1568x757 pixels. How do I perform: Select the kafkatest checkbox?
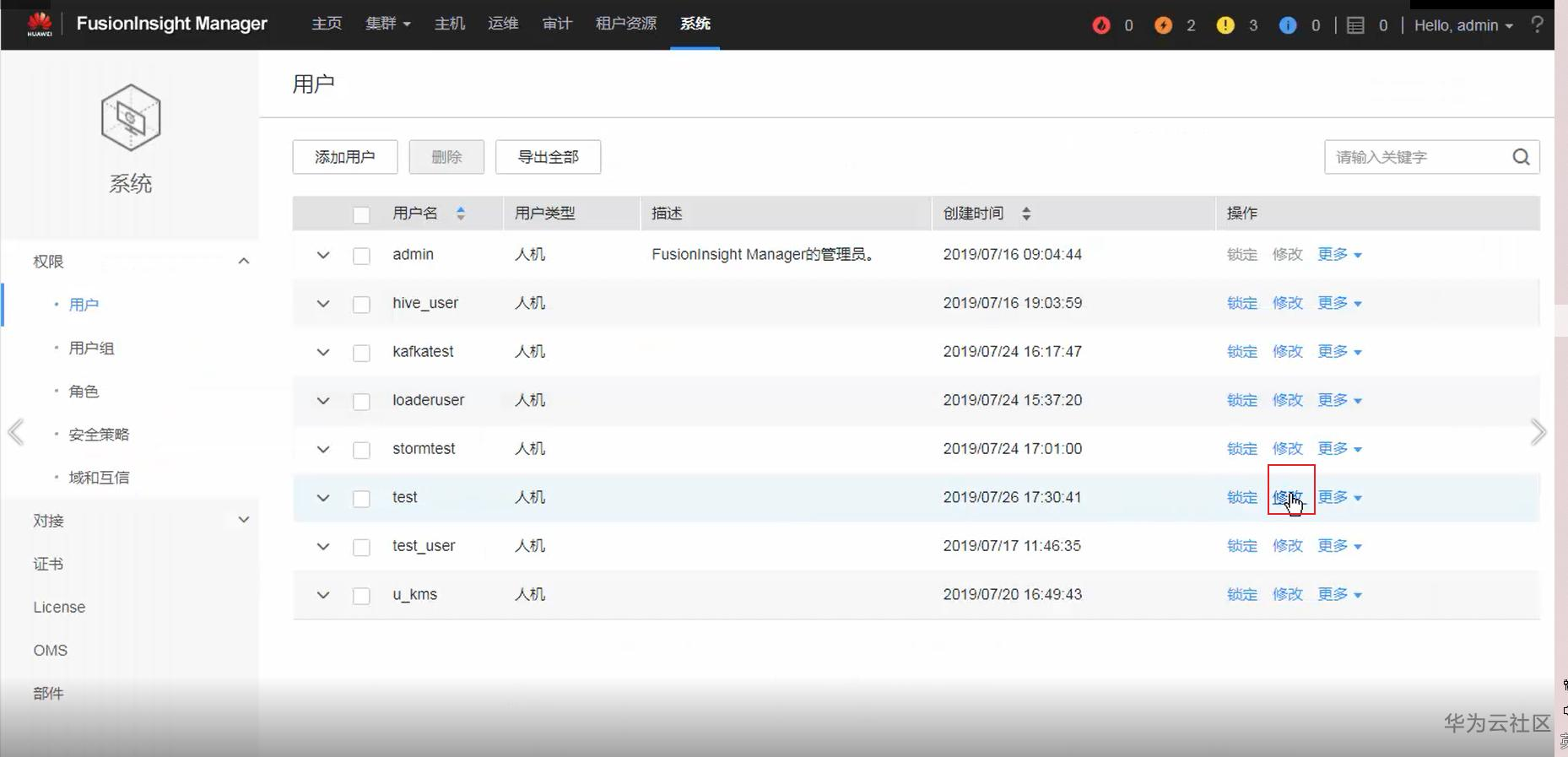pos(361,353)
